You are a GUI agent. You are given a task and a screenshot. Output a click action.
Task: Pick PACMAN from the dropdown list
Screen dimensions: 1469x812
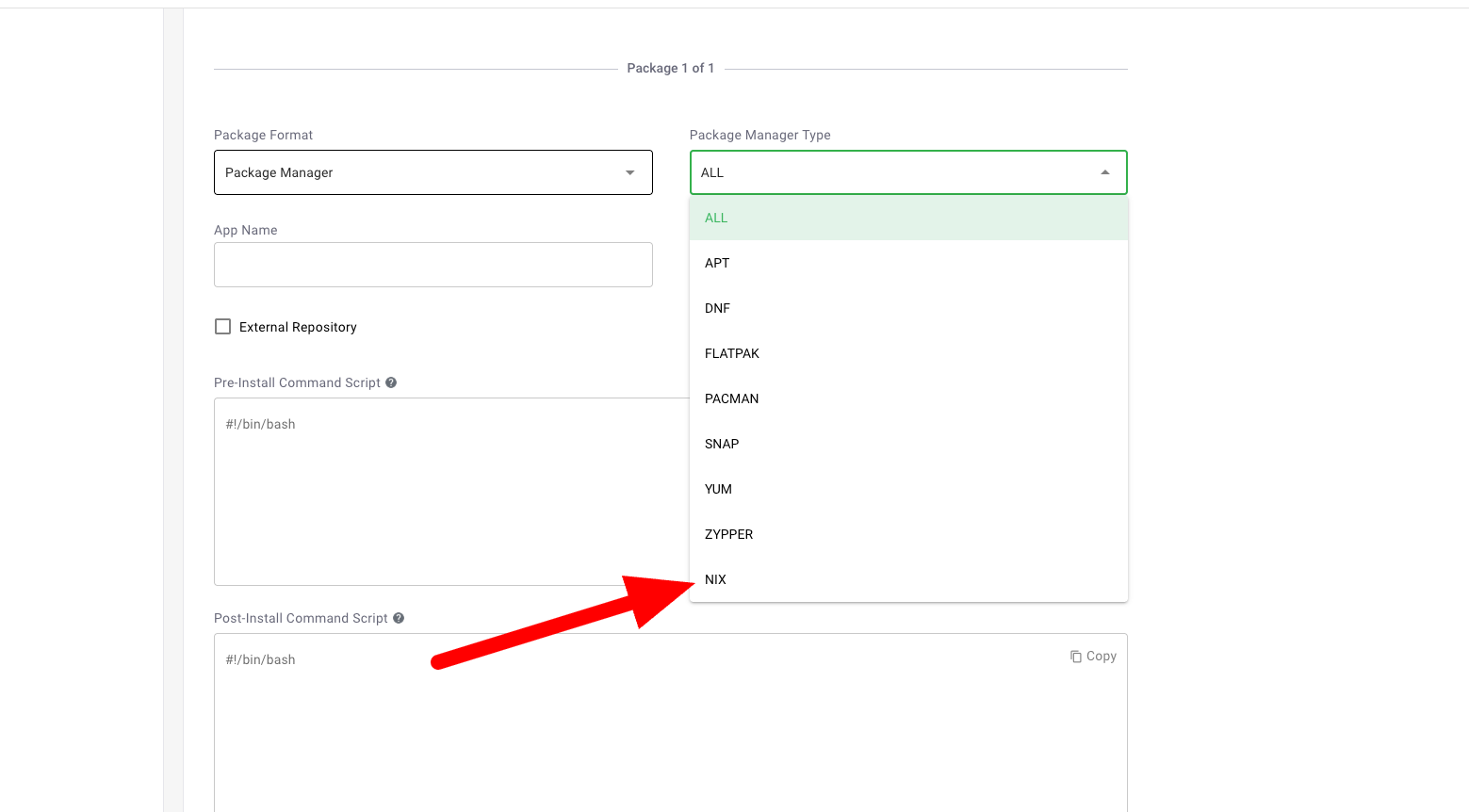click(908, 398)
